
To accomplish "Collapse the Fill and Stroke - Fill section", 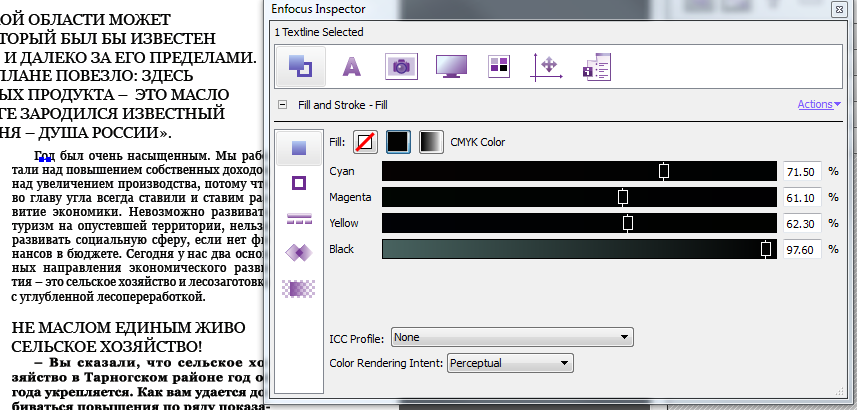I will 283,104.
